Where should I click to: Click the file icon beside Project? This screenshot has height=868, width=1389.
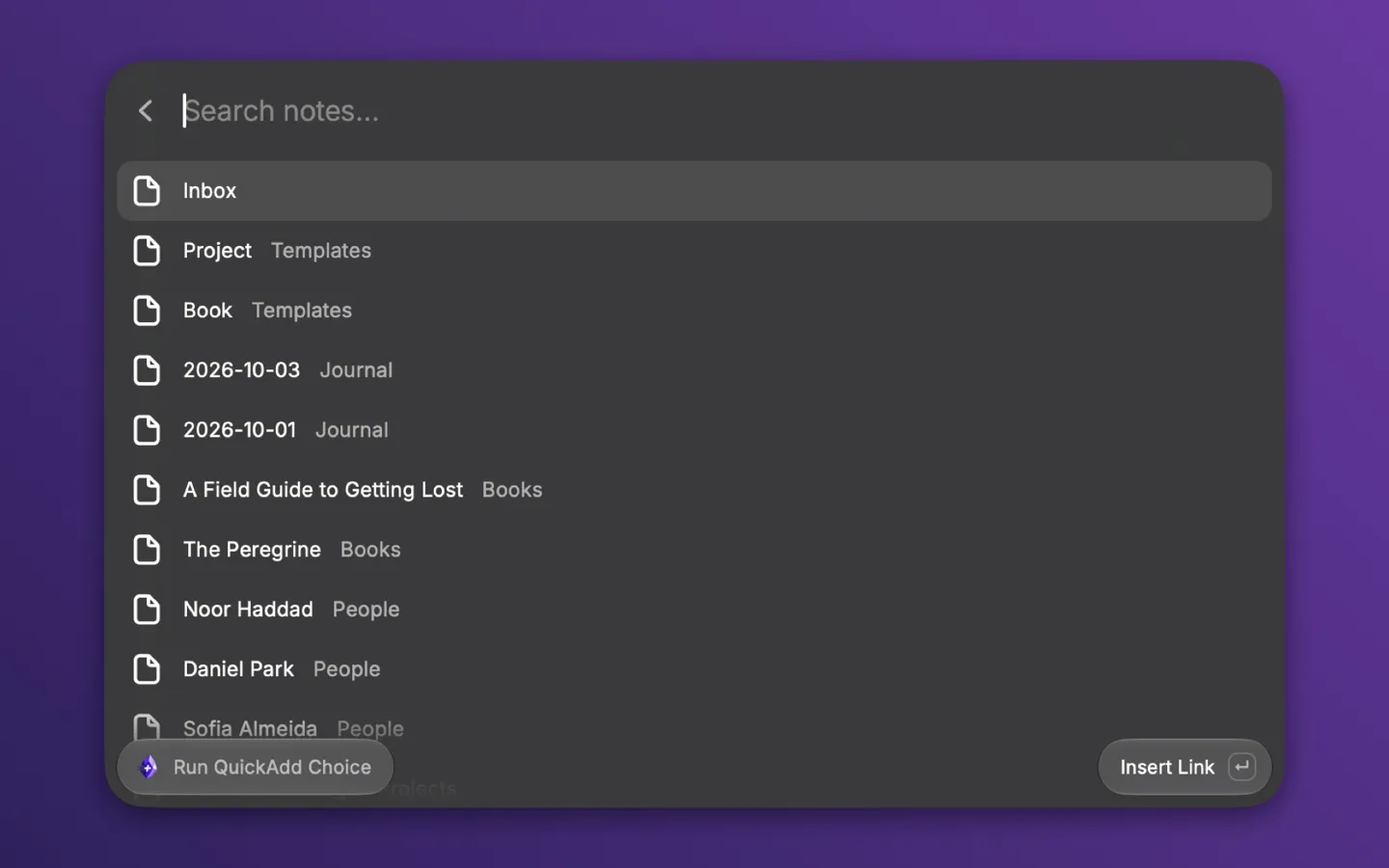(147, 251)
